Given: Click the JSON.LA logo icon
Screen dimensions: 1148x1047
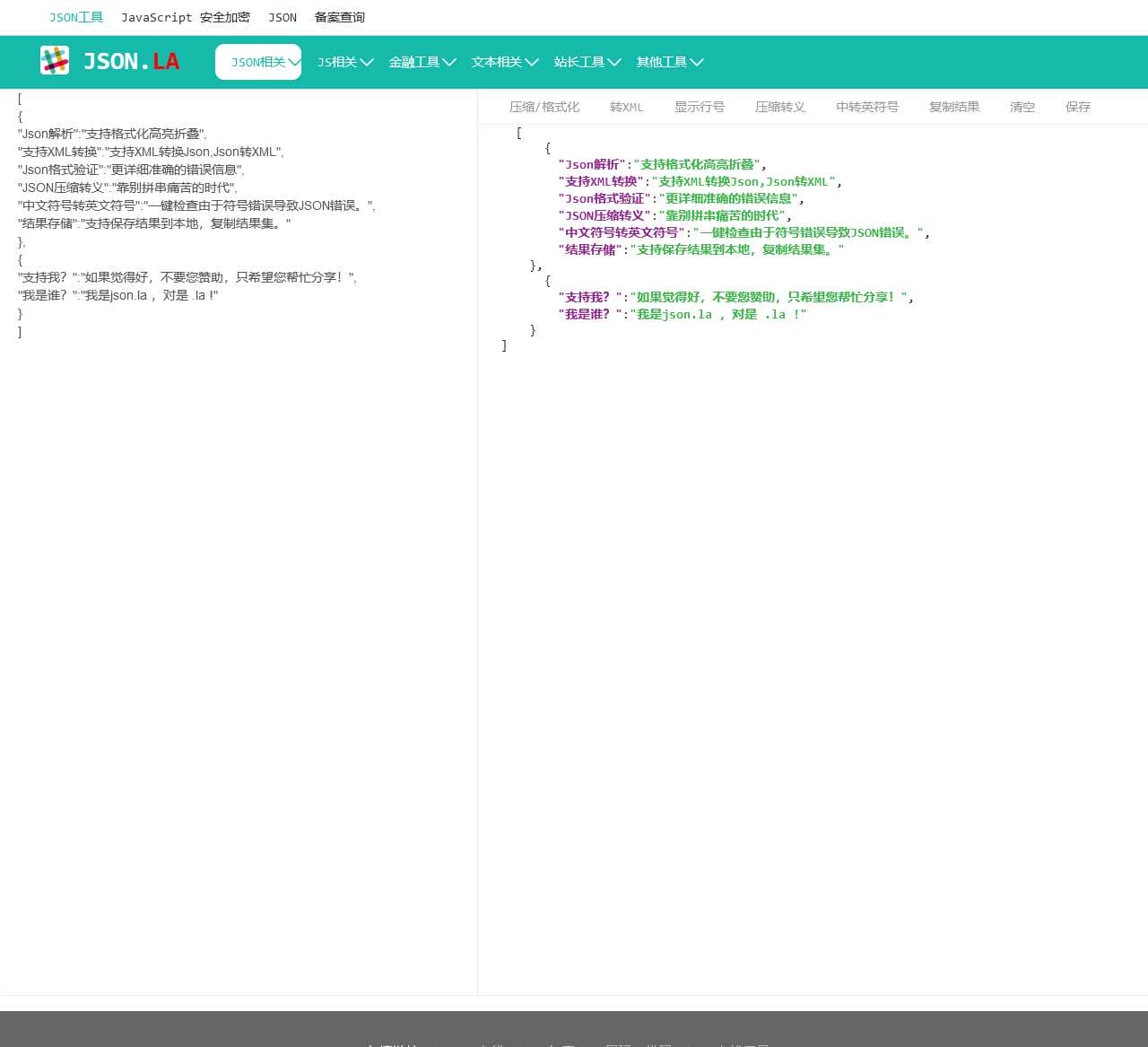Looking at the screenshot, I should pos(55,60).
